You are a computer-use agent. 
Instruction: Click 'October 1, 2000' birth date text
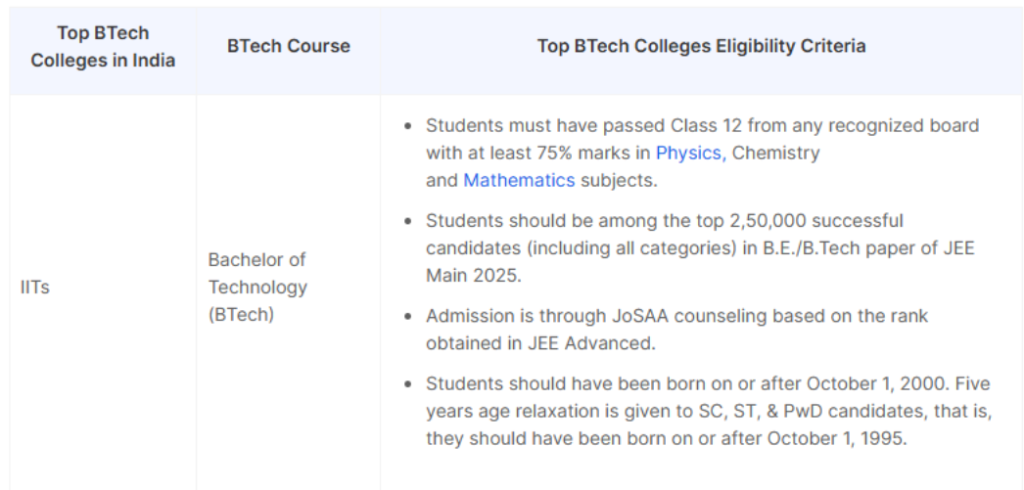[876, 384]
